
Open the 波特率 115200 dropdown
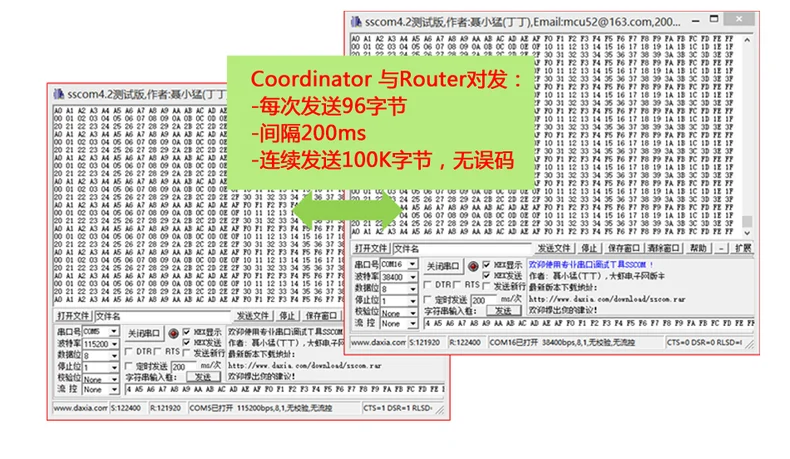114,344
